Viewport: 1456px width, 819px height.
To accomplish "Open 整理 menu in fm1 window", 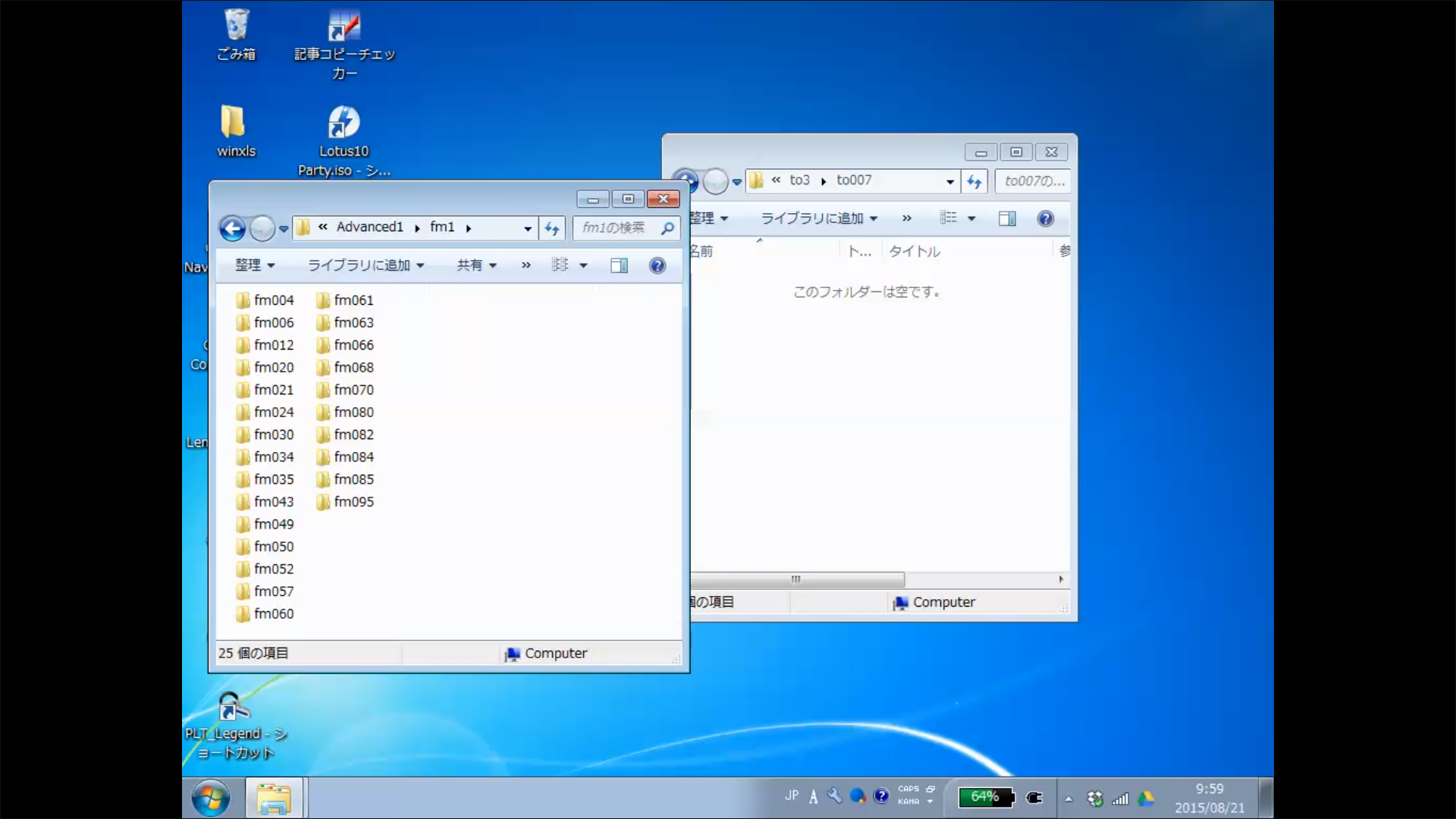I will click(254, 265).
